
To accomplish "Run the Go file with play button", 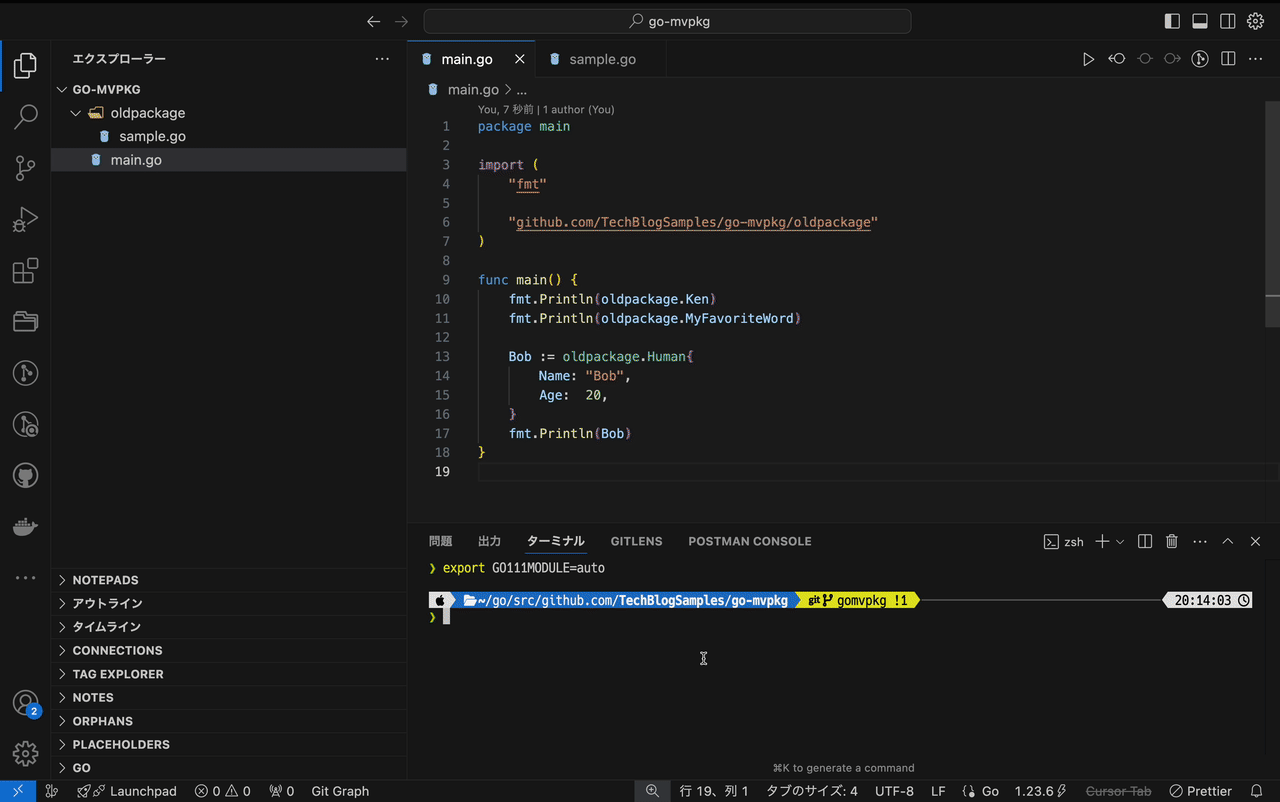I will coord(1088,59).
